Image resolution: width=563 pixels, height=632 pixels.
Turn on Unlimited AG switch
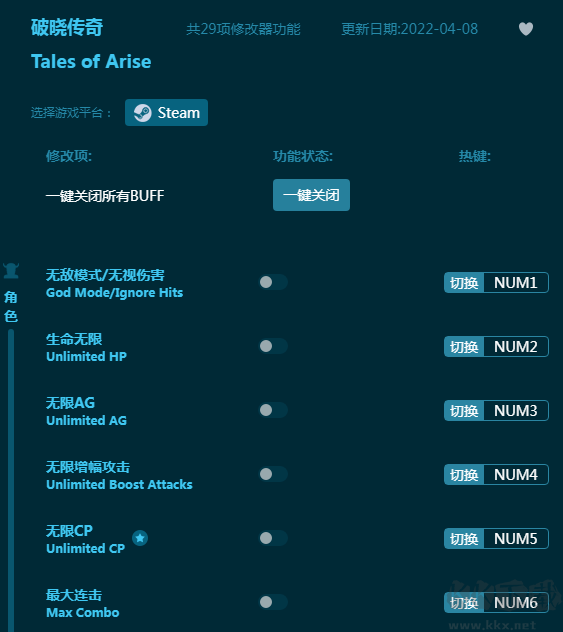(x=273, y=410)
